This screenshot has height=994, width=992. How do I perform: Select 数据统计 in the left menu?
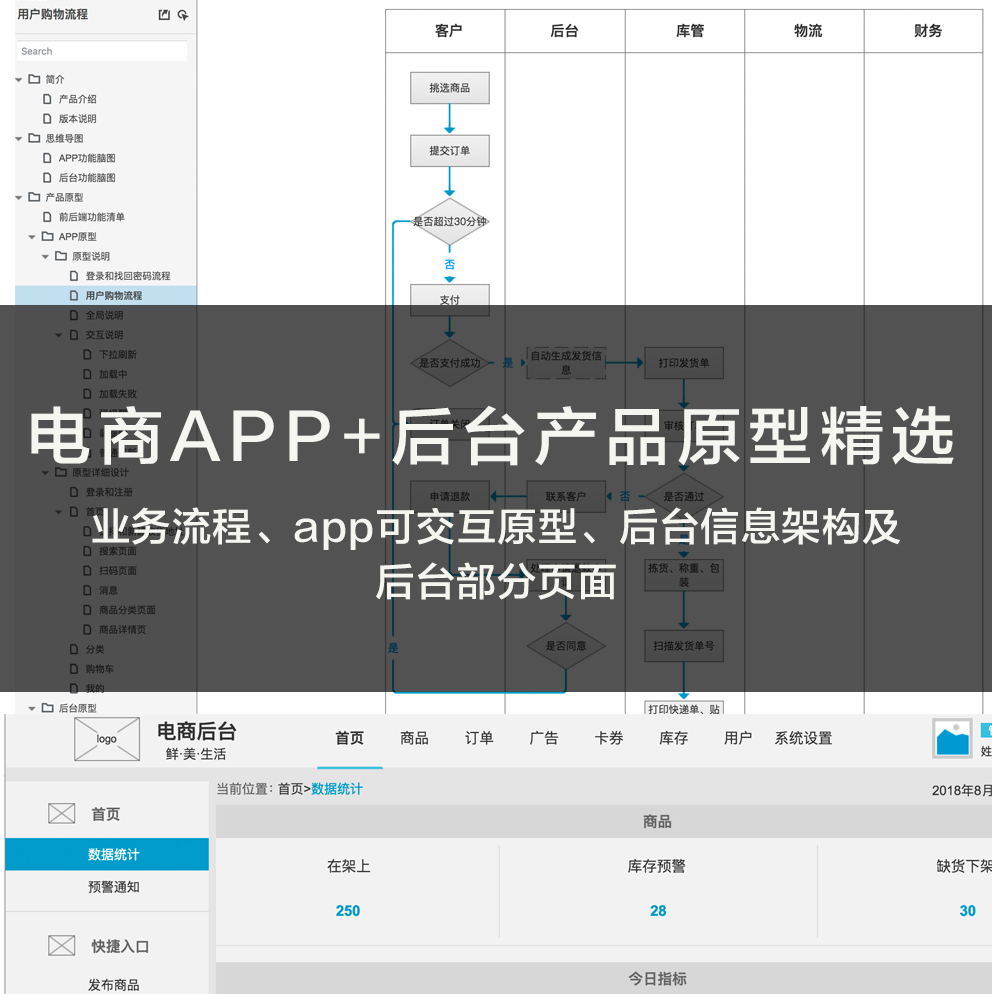point(107,855)
